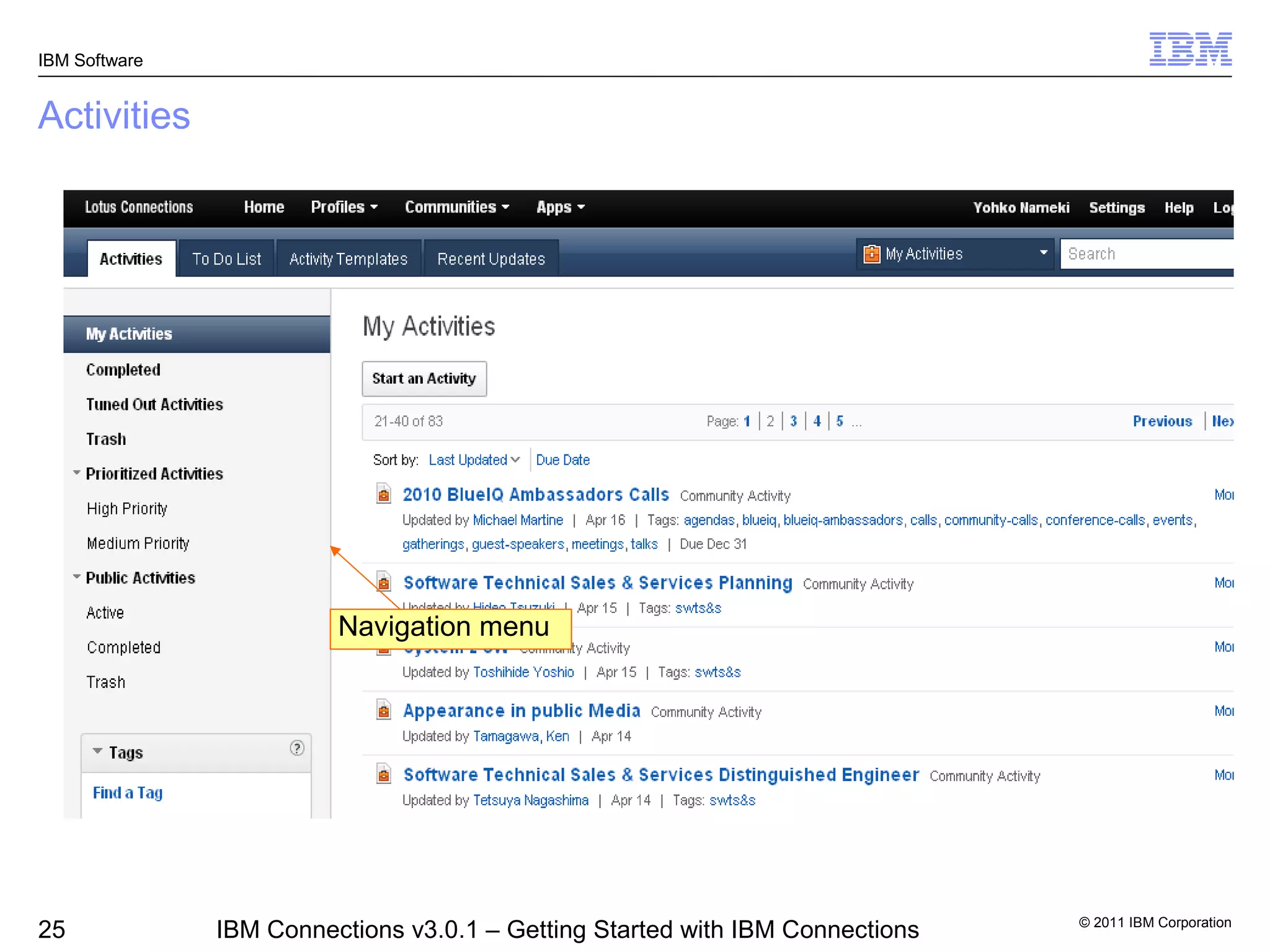Open the Tags help question mark icon
Image resolution: width=1270 pixels, height=952 pixels.
coord(297,748)
